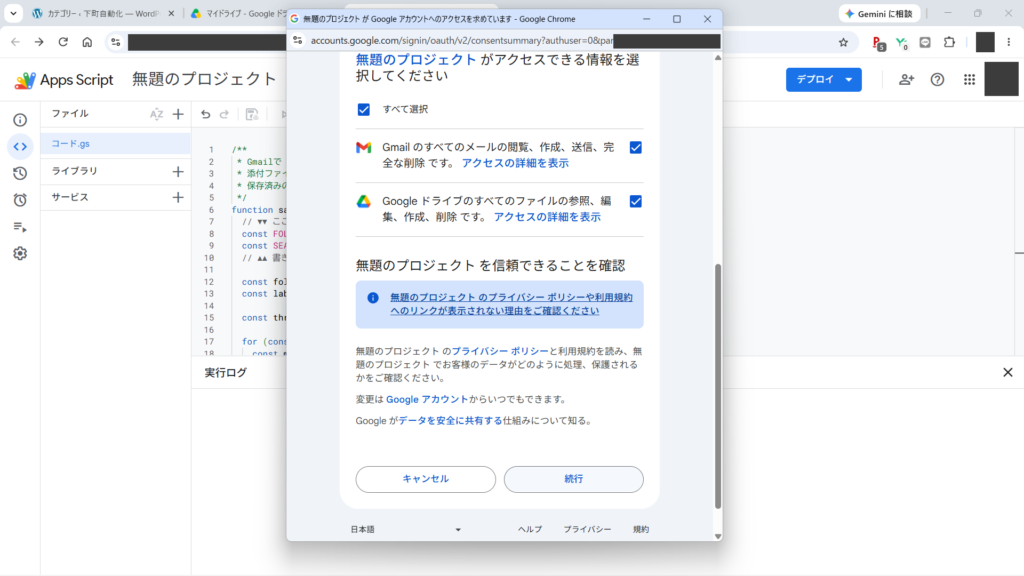Open the Chrome tab search dropdown

coord(13,13)
